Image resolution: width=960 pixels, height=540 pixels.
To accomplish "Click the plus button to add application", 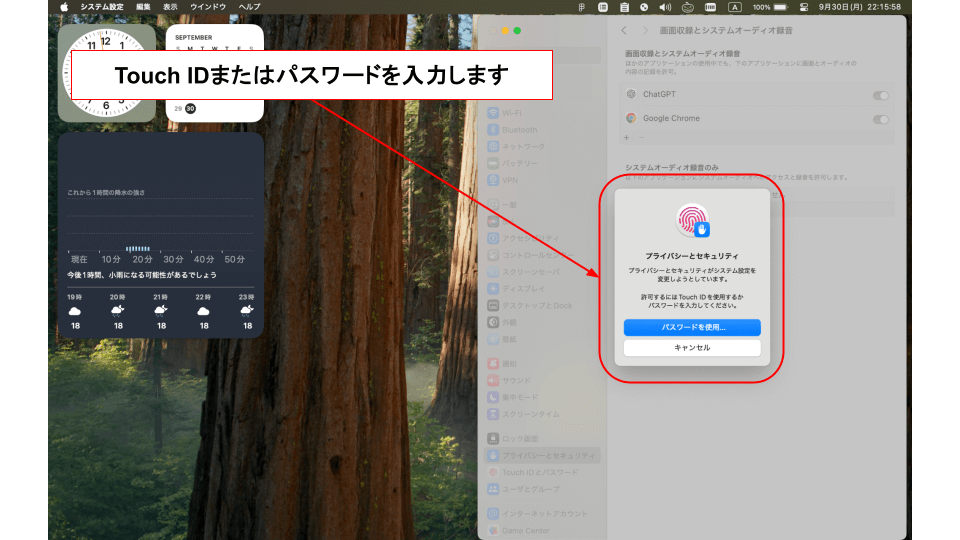I will [x=627, y=137].
